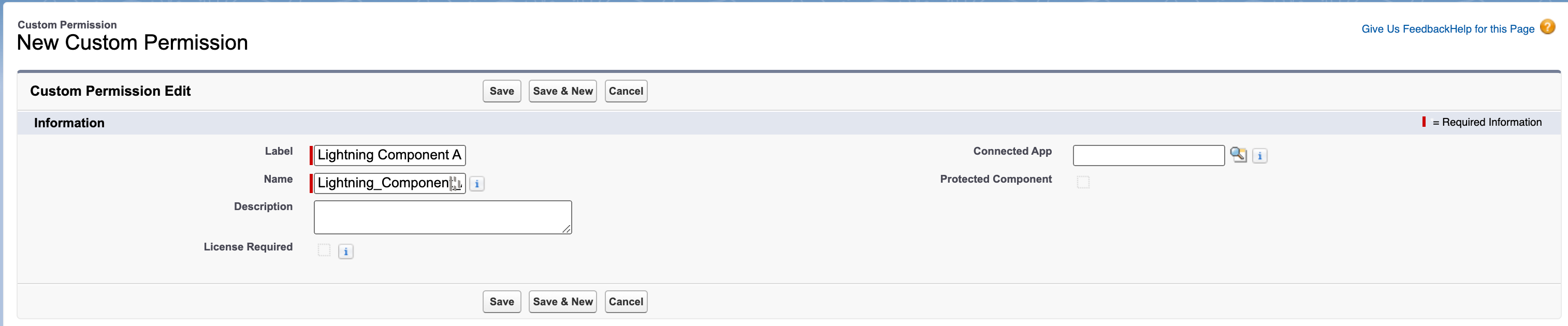The width and height of the screenshot is (1568, 326).
Task: Click the bottom Save button
Action: pos(502,302)
